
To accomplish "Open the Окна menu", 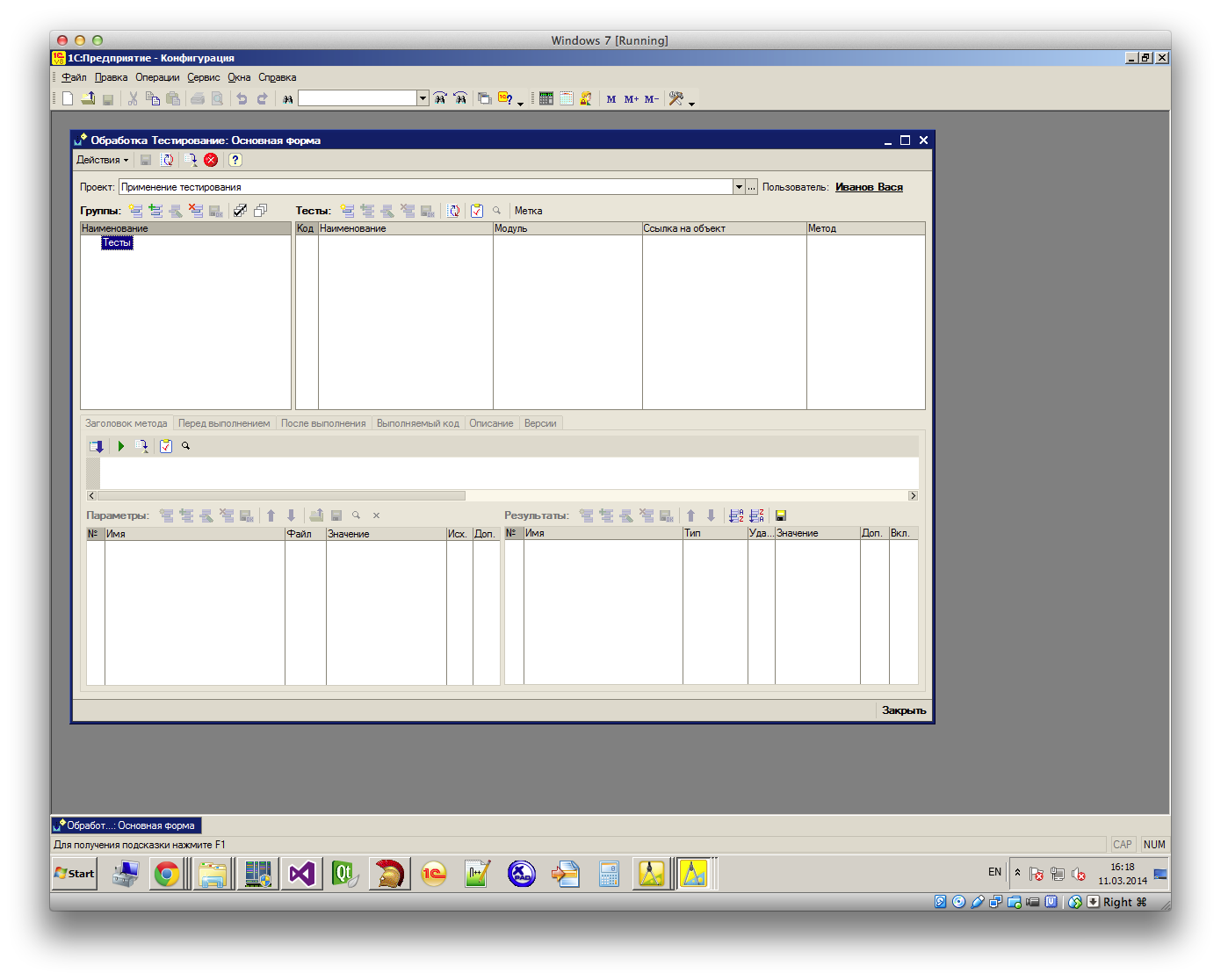I will [x=239, y=77].
